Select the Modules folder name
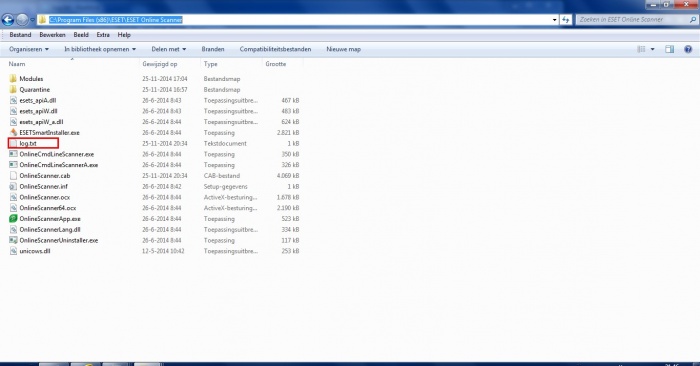Image resolution: width=700 pixels, height=366 pixels. [x=31, y=79]
